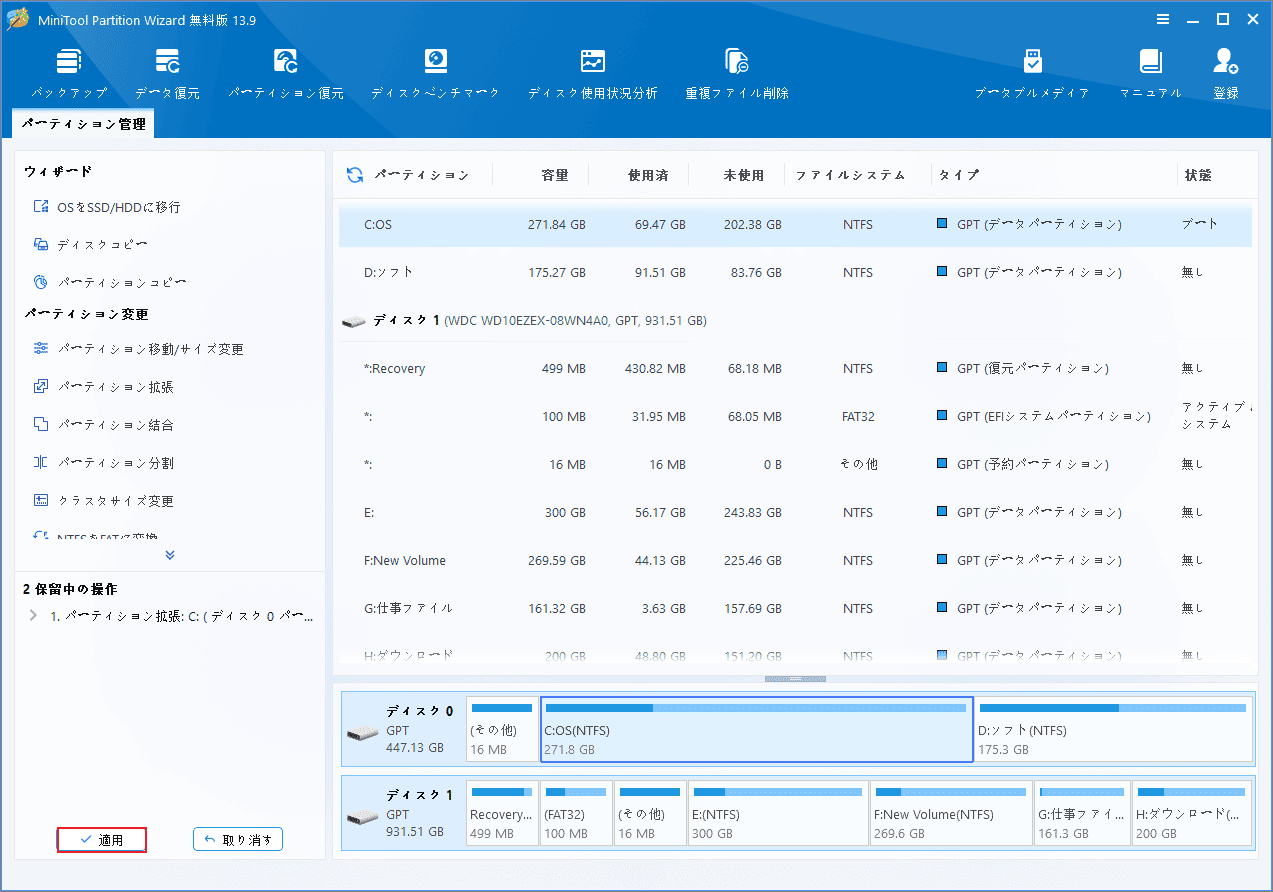Viewport: 1273px width, 892px height.
Task: Select H:ダウンロード 200 GB block
Action: 1192,814
